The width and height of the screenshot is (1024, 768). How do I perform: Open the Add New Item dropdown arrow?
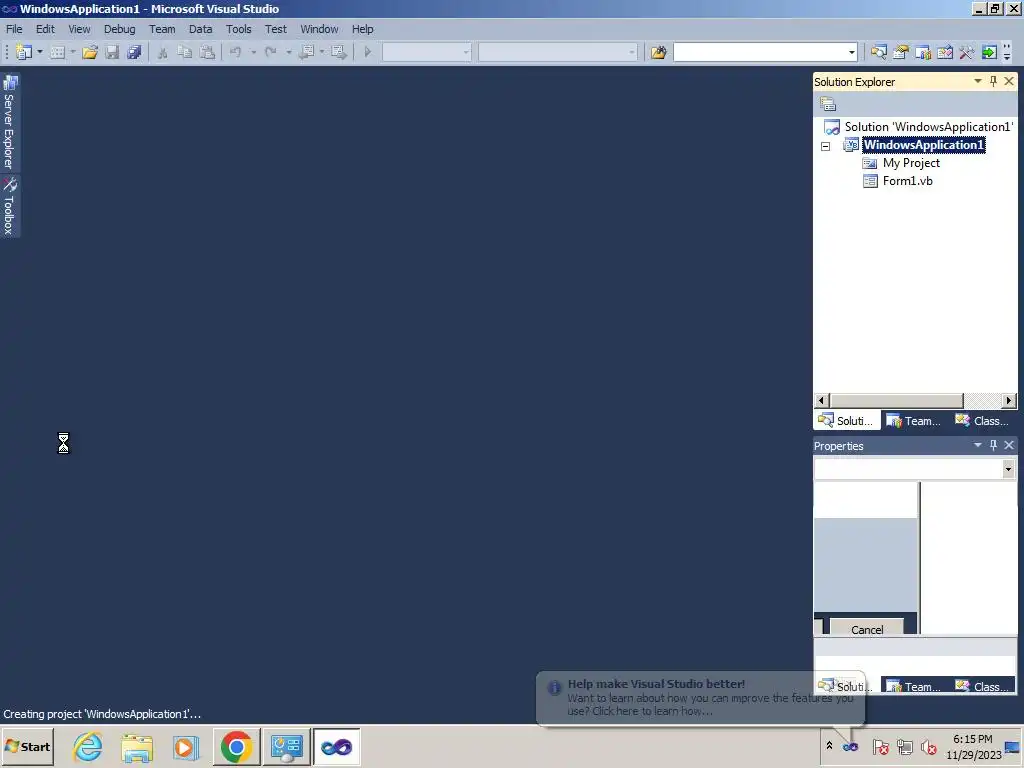(72, 52)
